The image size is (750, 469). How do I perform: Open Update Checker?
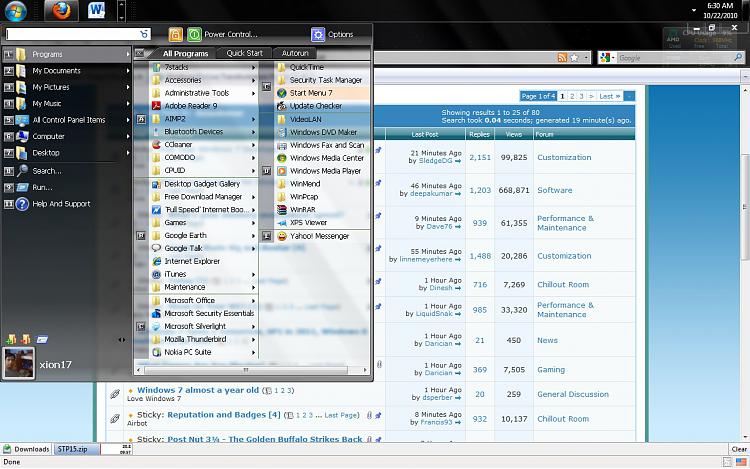point(316,106)
